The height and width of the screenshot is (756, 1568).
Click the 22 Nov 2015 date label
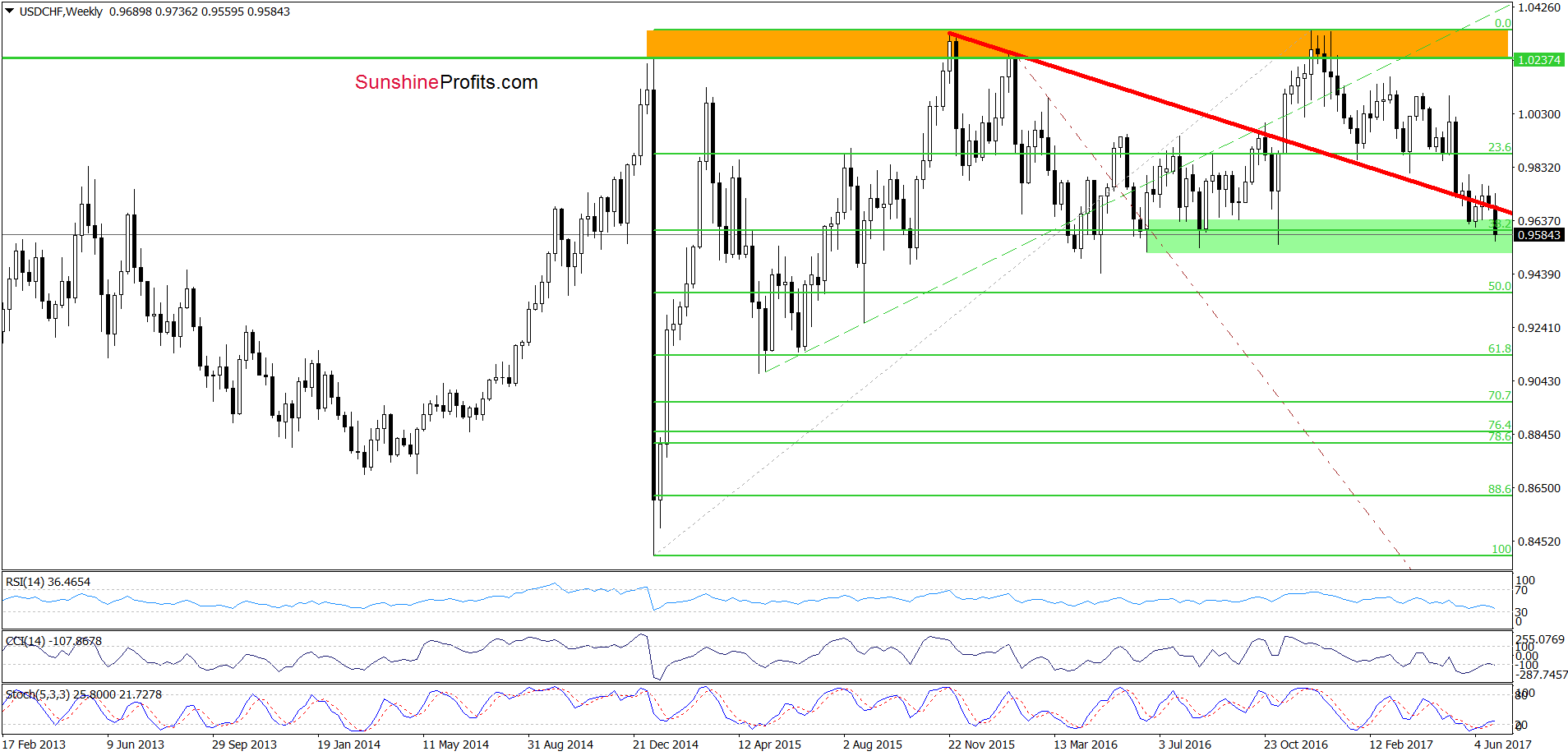981,744
